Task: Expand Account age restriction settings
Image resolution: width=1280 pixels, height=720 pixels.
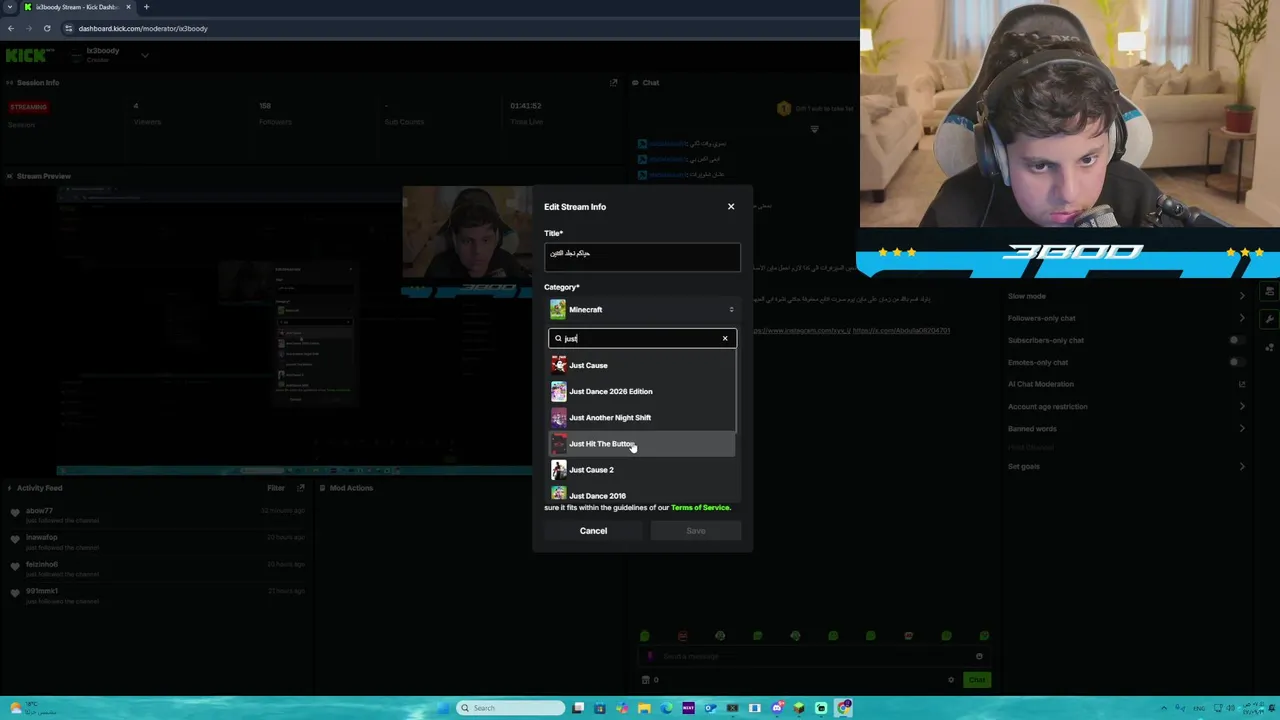Action: [x=1127, y=406]
